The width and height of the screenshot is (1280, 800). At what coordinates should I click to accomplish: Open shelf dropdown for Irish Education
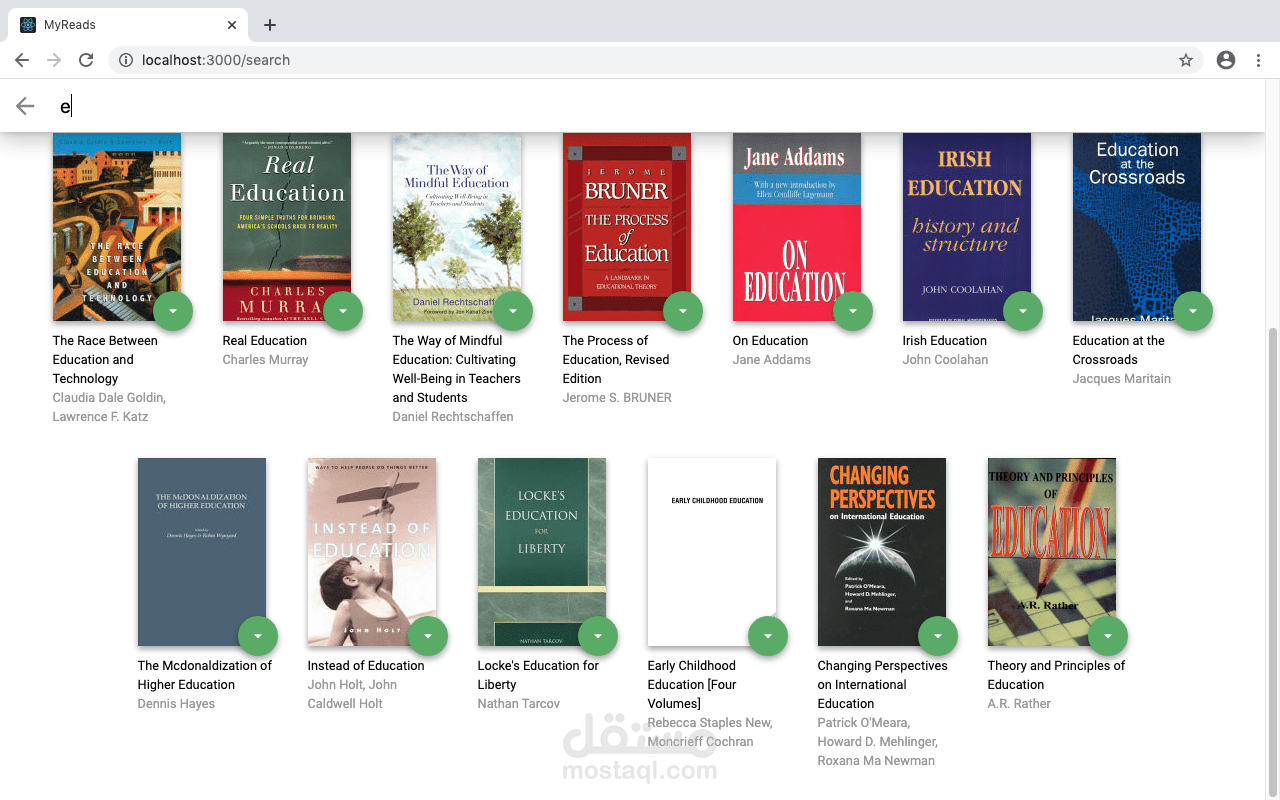tap(1023, 311)
